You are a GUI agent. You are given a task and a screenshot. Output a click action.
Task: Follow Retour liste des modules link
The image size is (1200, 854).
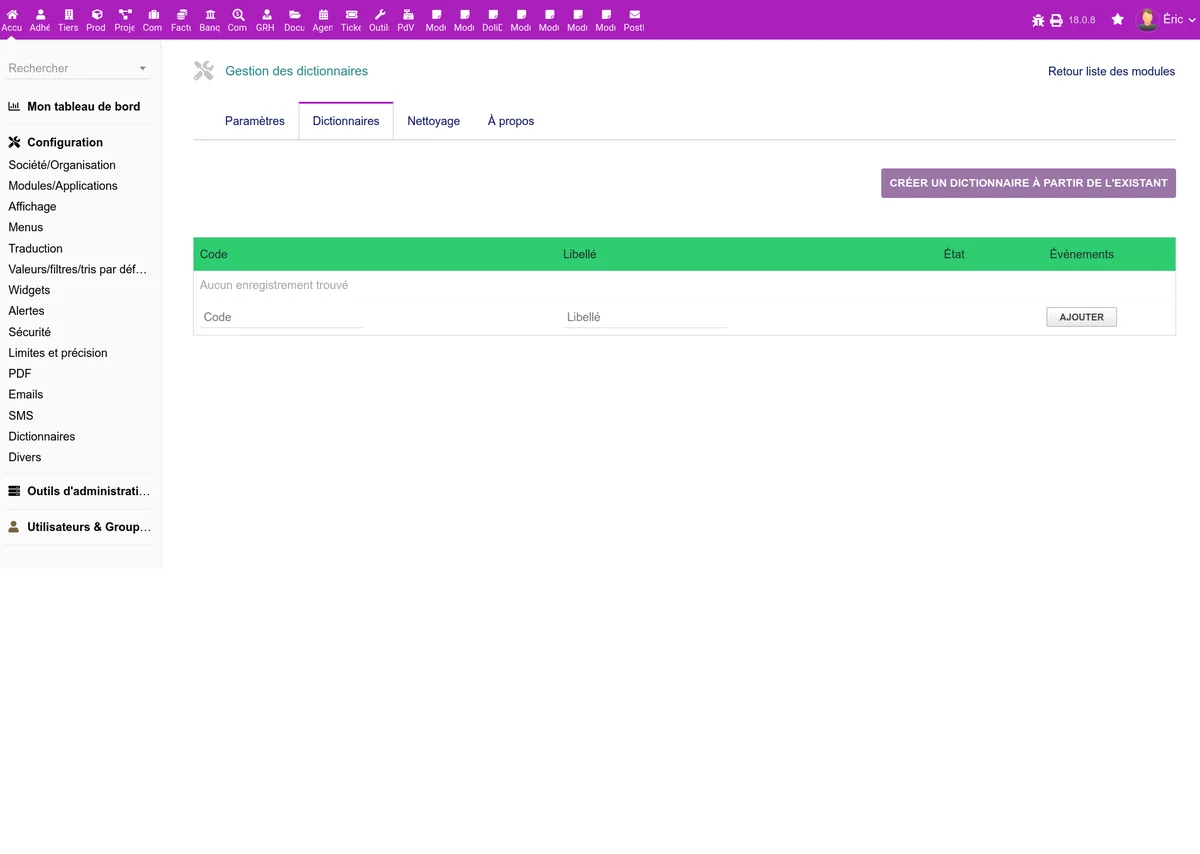pos(1111,72)
